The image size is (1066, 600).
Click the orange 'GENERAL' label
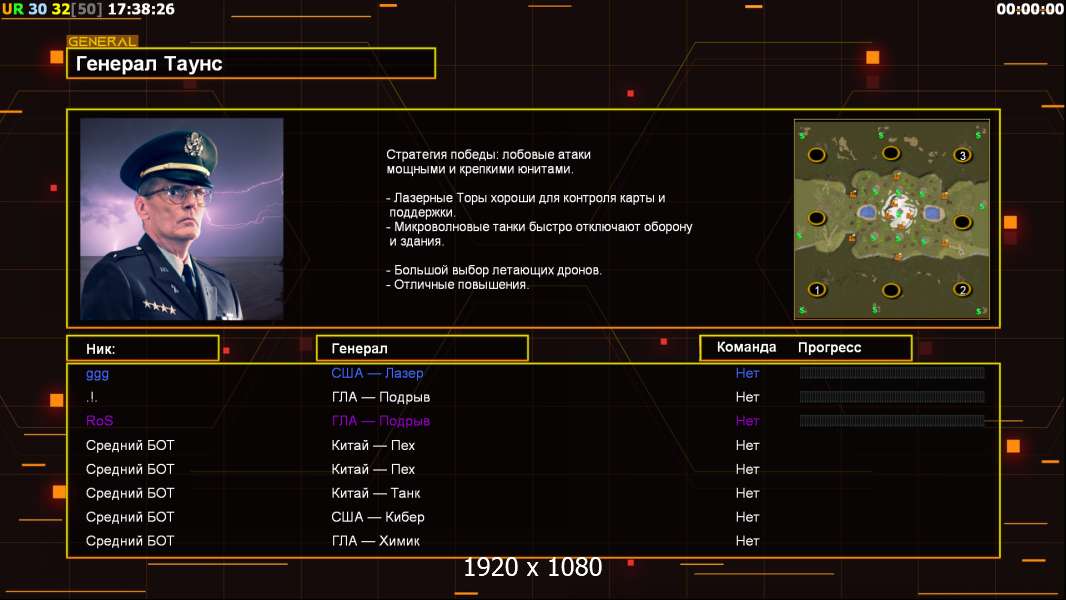[102, 41]
